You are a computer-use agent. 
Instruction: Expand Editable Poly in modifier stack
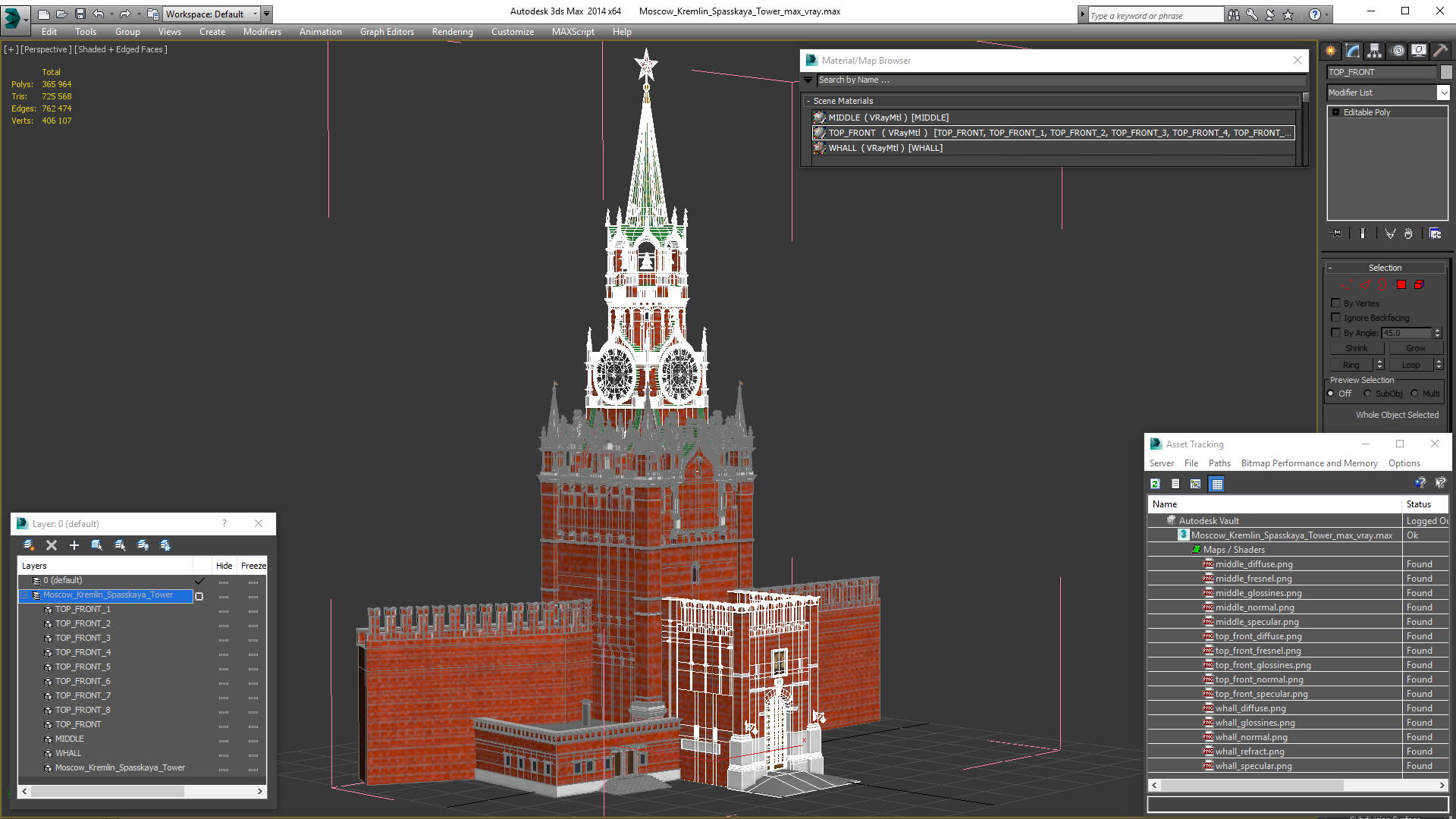pos(1336,112)
